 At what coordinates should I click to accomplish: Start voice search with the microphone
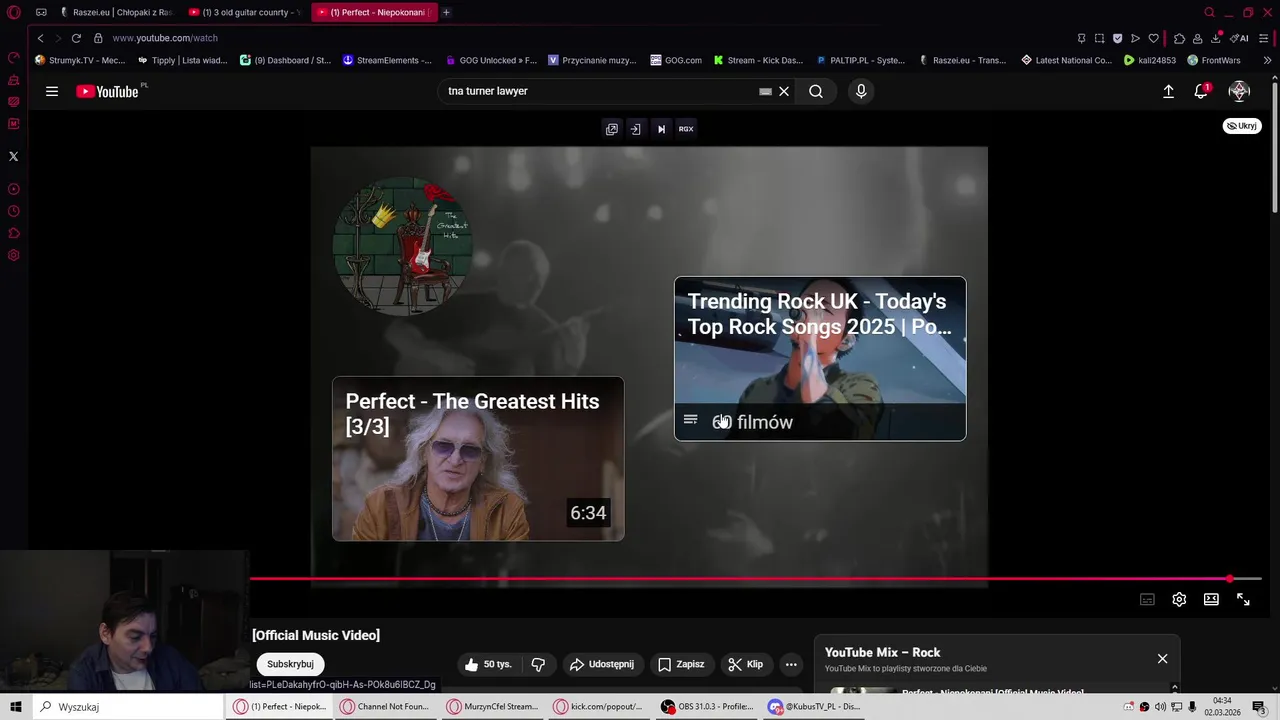pos(861,91)
